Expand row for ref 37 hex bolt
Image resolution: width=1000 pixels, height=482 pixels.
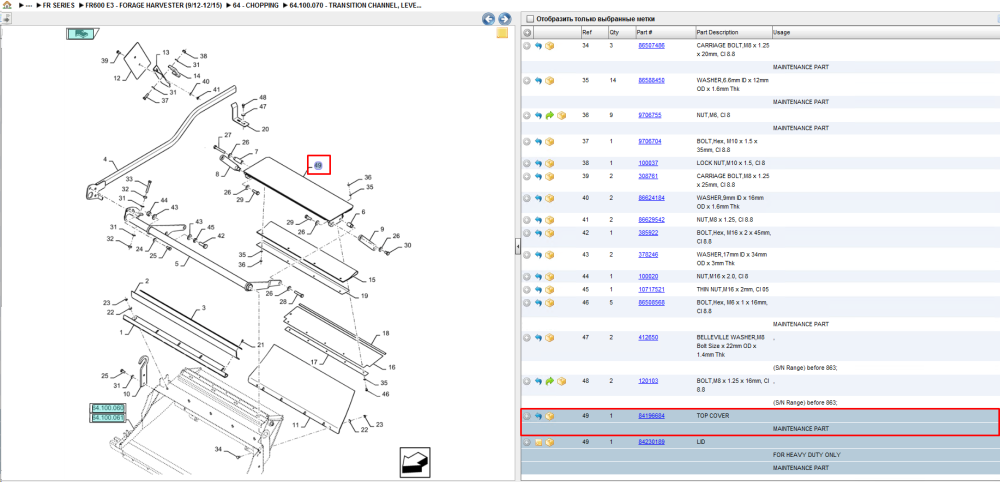[x=527, y=142]
